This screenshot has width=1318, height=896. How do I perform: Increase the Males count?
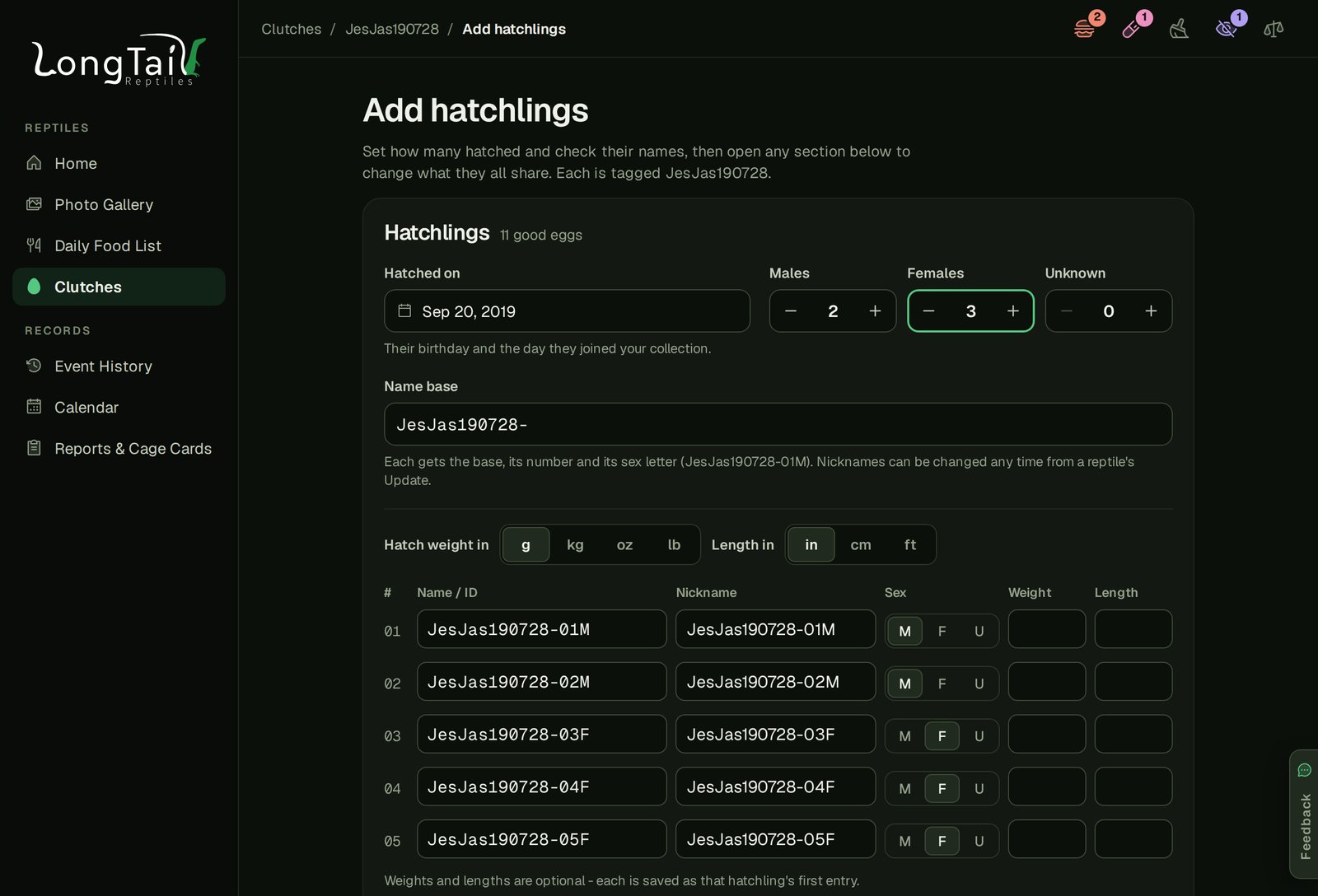(x=875, y=311)
